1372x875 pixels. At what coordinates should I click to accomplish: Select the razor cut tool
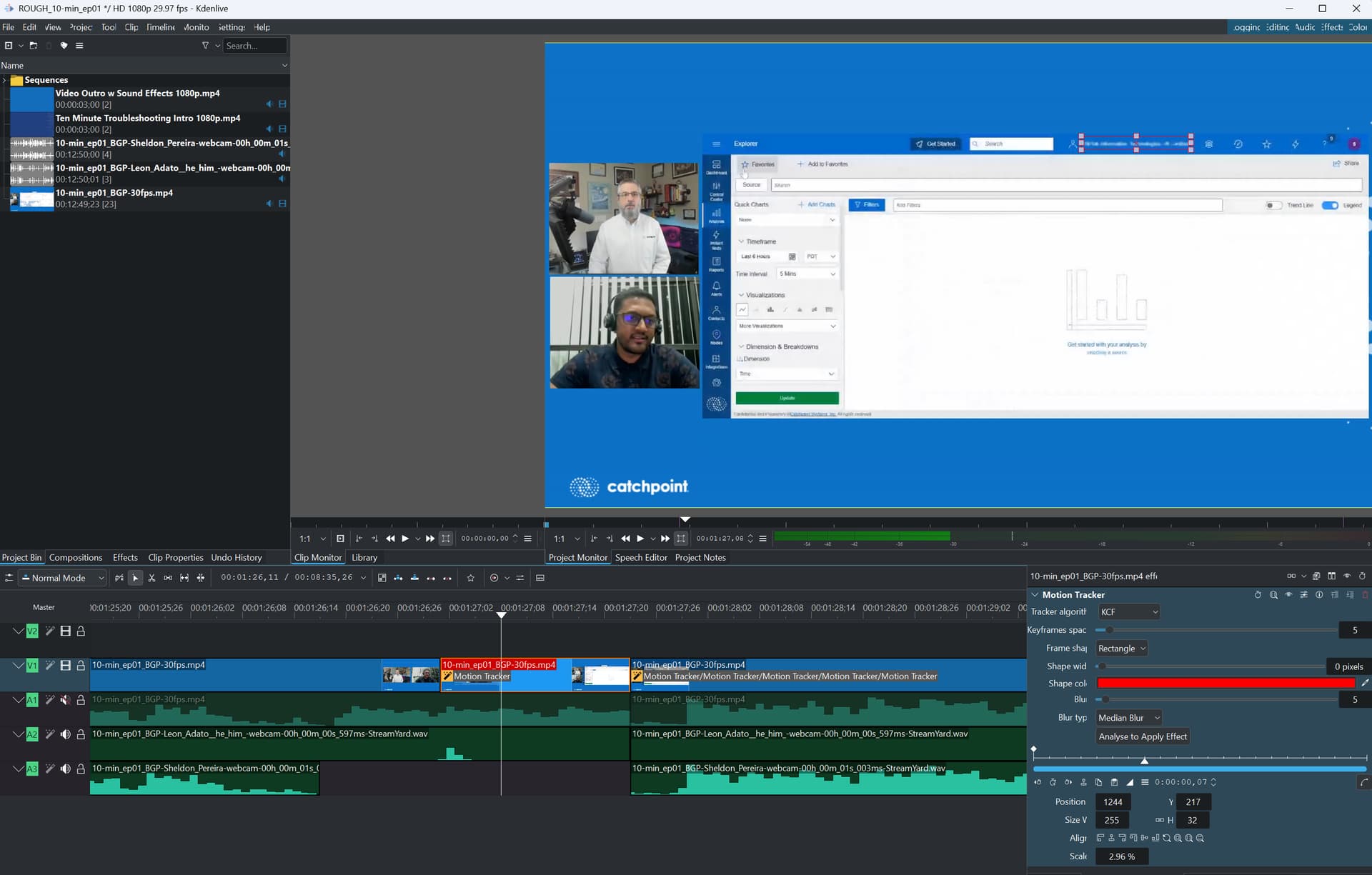(151, 578)
